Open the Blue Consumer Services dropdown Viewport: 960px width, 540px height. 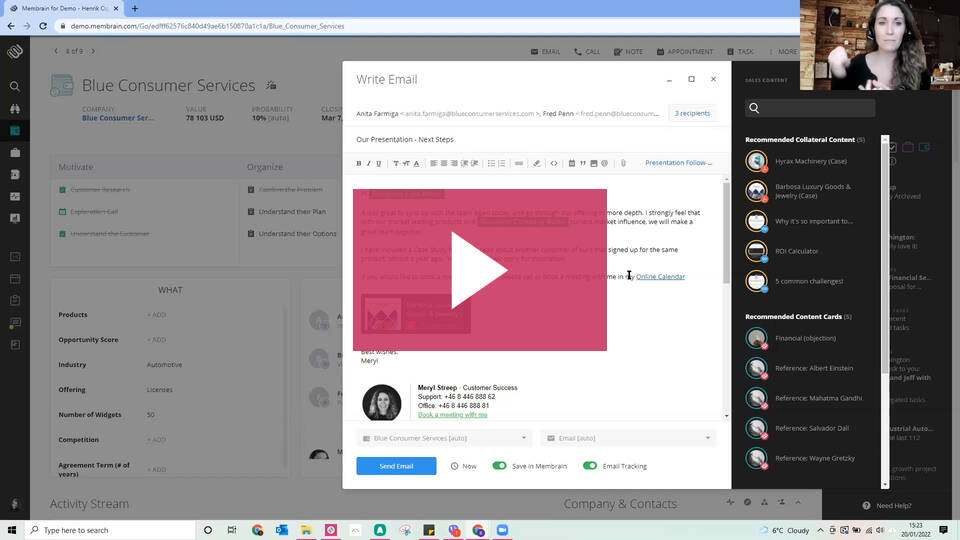click(444, 438)
